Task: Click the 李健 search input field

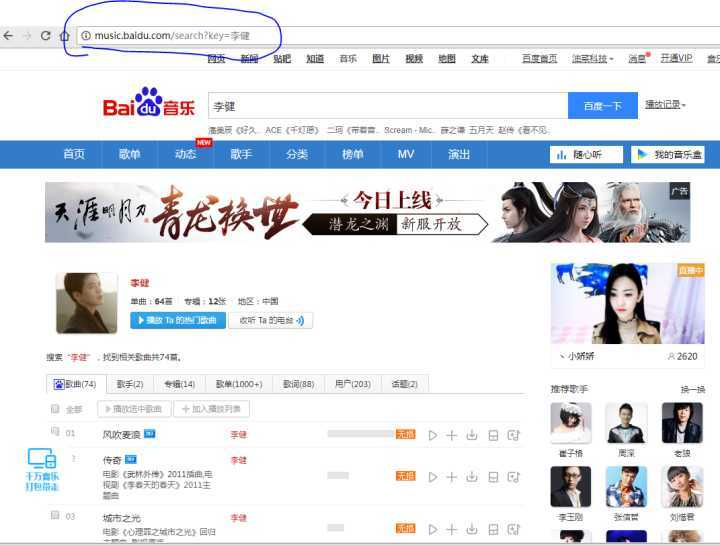Action: point(388,106)
